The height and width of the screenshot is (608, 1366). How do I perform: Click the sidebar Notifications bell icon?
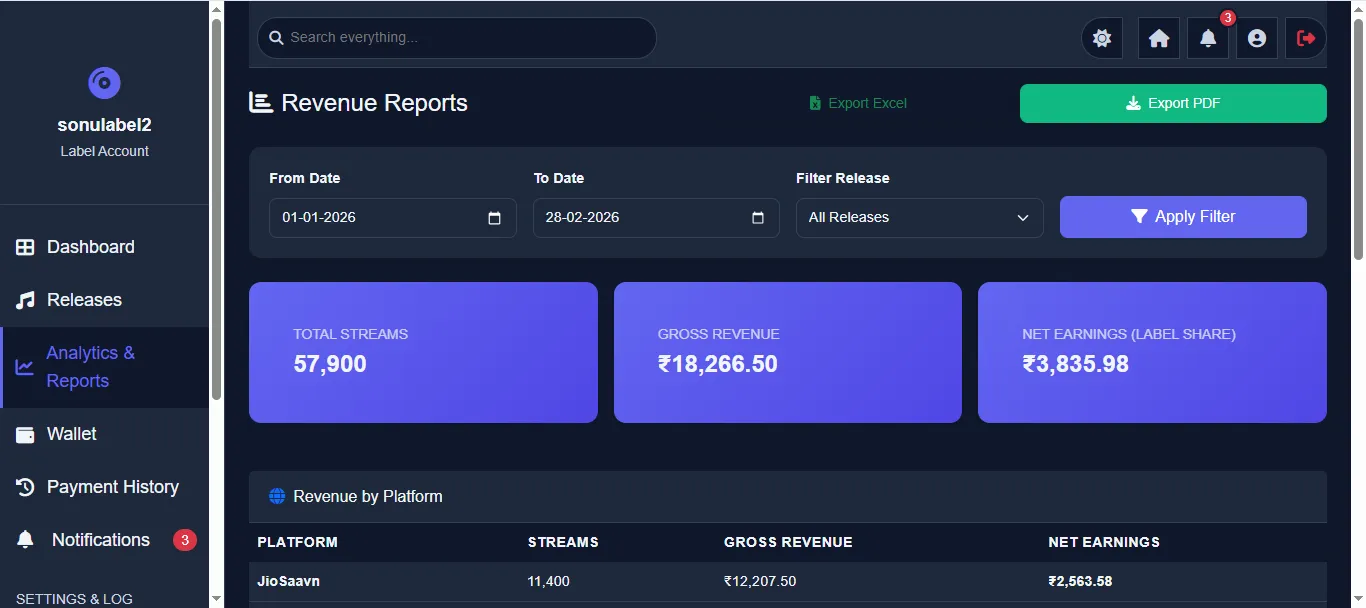coord(25,540)
